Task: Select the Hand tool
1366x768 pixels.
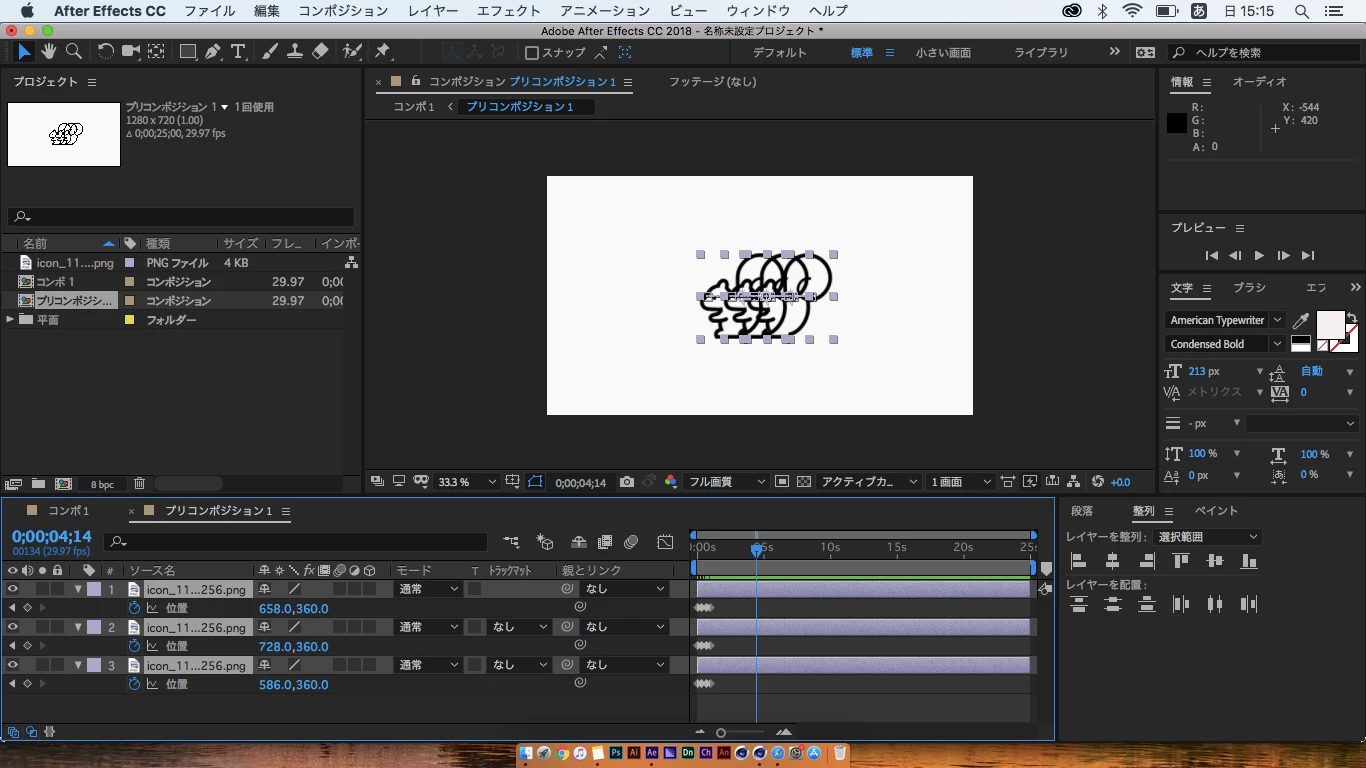Action: tap(49, 52)
